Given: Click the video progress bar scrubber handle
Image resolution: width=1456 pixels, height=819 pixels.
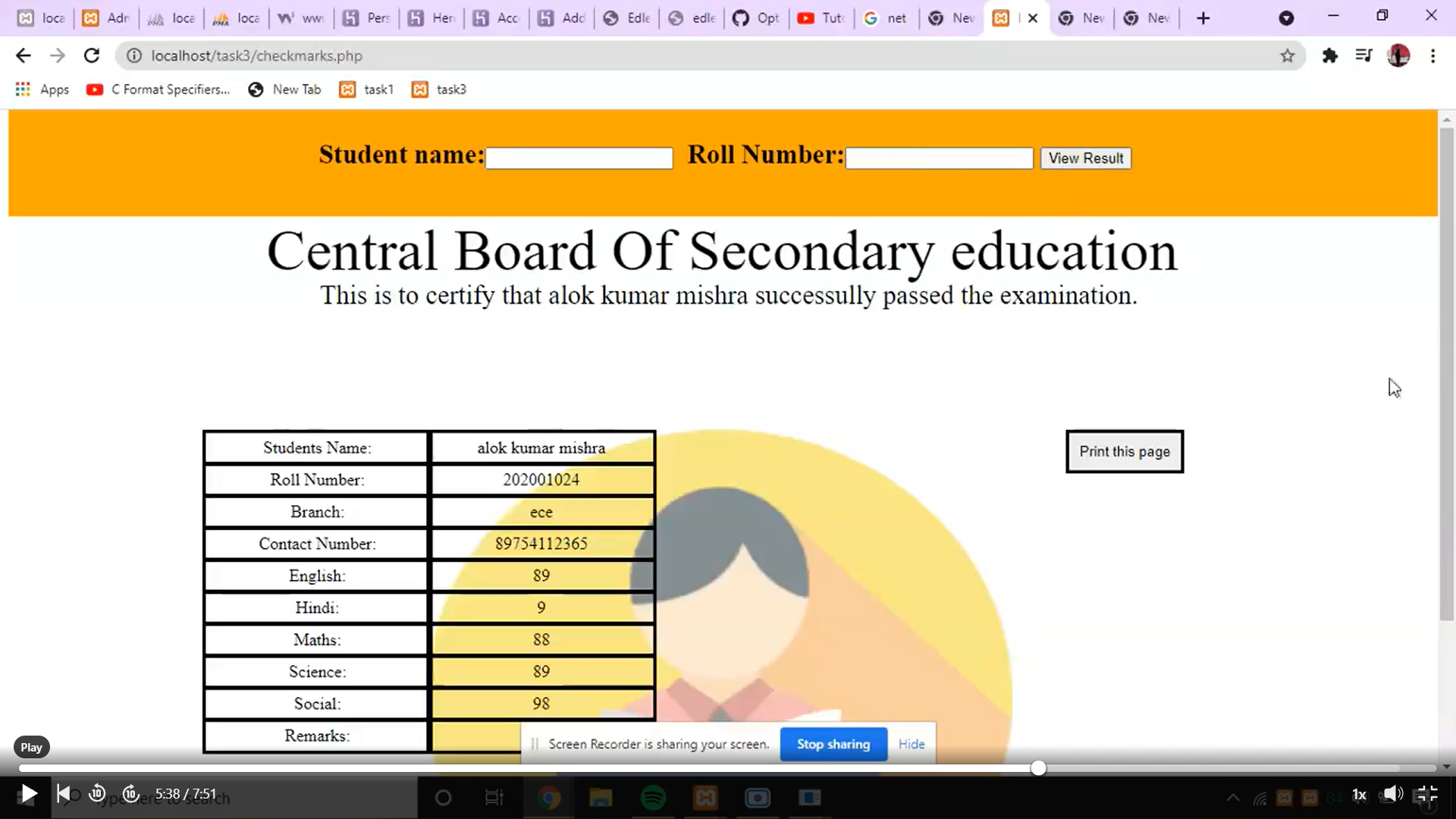Looking at the screenshot, I should point(1038,768).
